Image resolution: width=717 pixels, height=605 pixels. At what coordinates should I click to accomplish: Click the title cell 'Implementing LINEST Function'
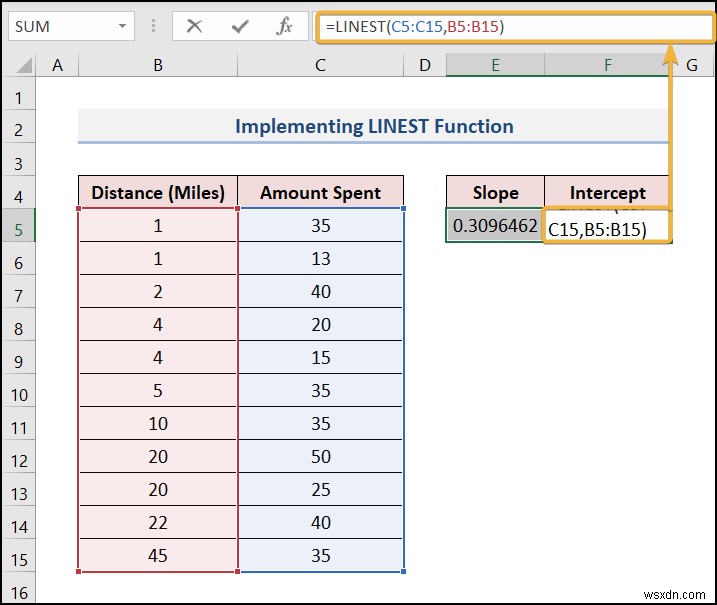pyautogui.click(x=374, y=126)
